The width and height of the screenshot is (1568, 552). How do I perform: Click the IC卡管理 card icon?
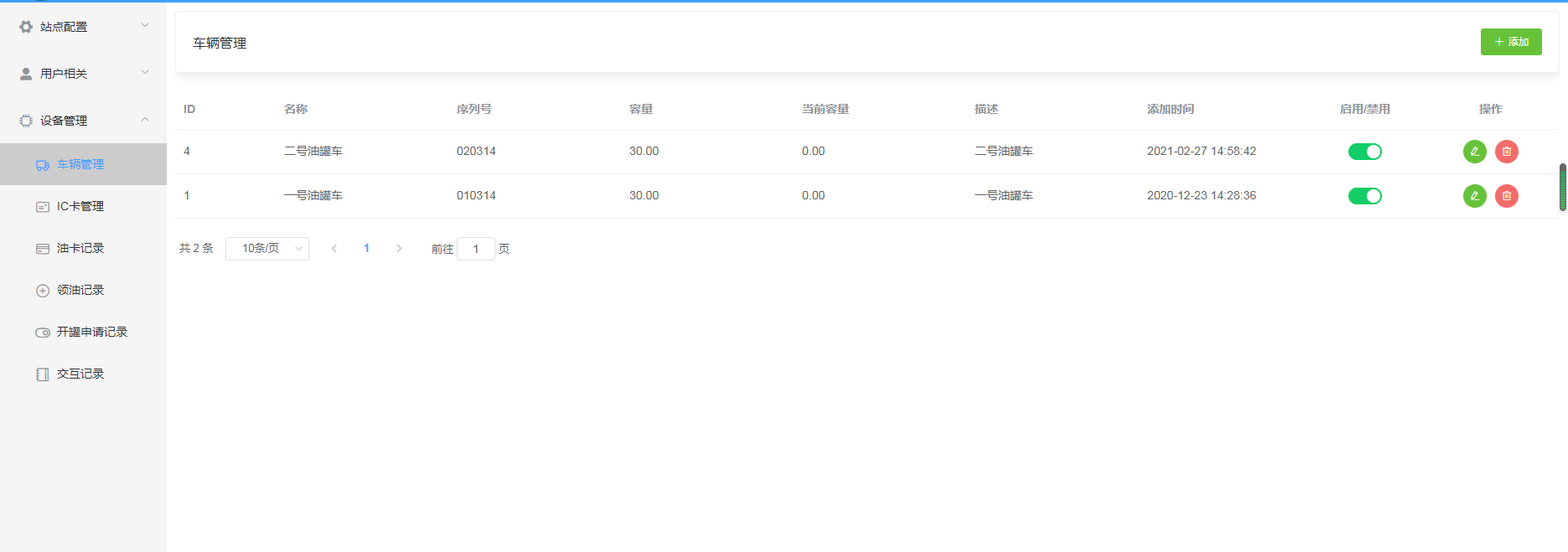43,207
